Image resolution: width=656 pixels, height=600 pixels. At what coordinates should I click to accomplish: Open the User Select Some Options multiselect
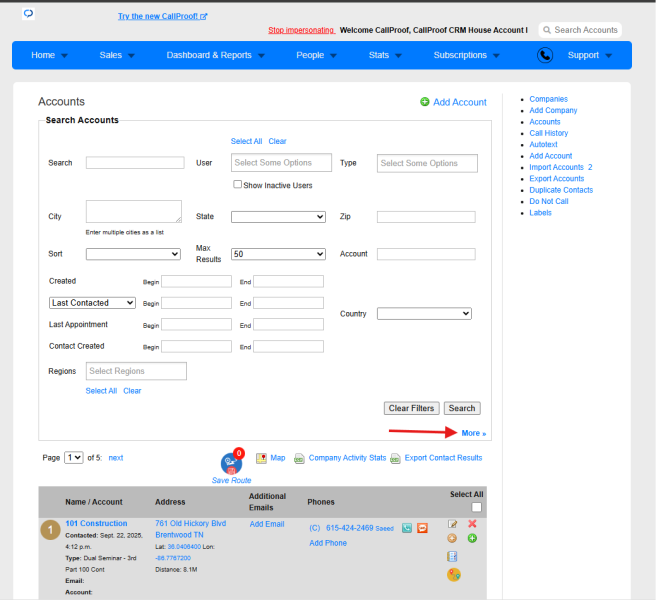coord(281,163)
